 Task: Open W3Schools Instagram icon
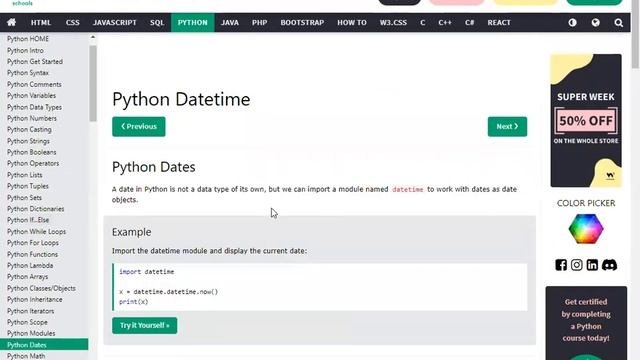576,265
